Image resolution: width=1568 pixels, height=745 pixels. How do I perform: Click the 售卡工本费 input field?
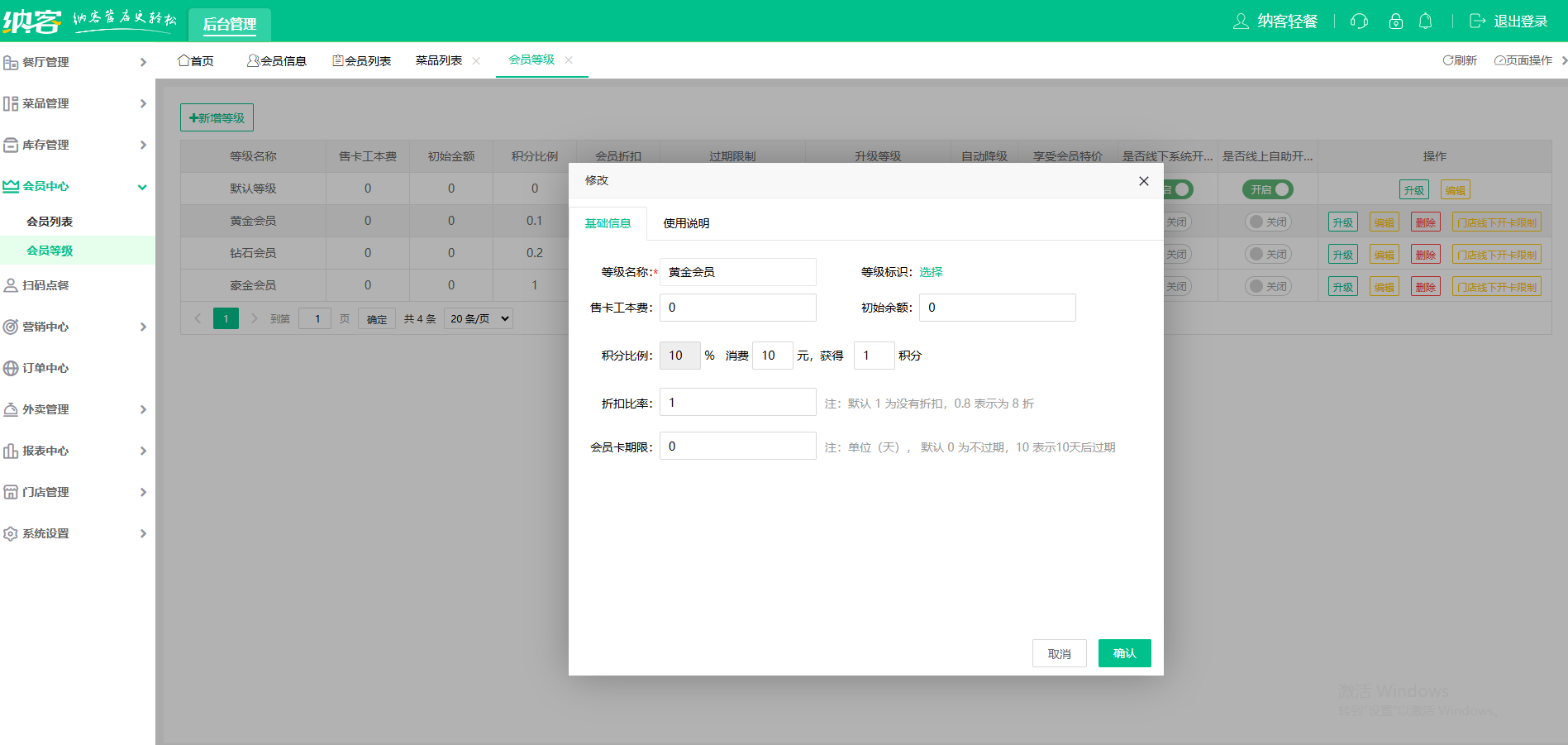point(737,308)
